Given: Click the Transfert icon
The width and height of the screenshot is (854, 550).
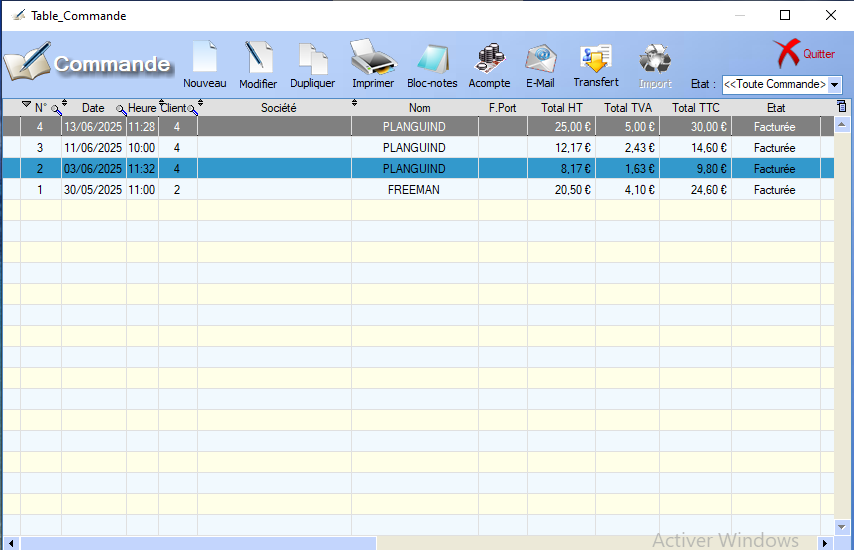Looking at the screenshot, I should [596, 64].
